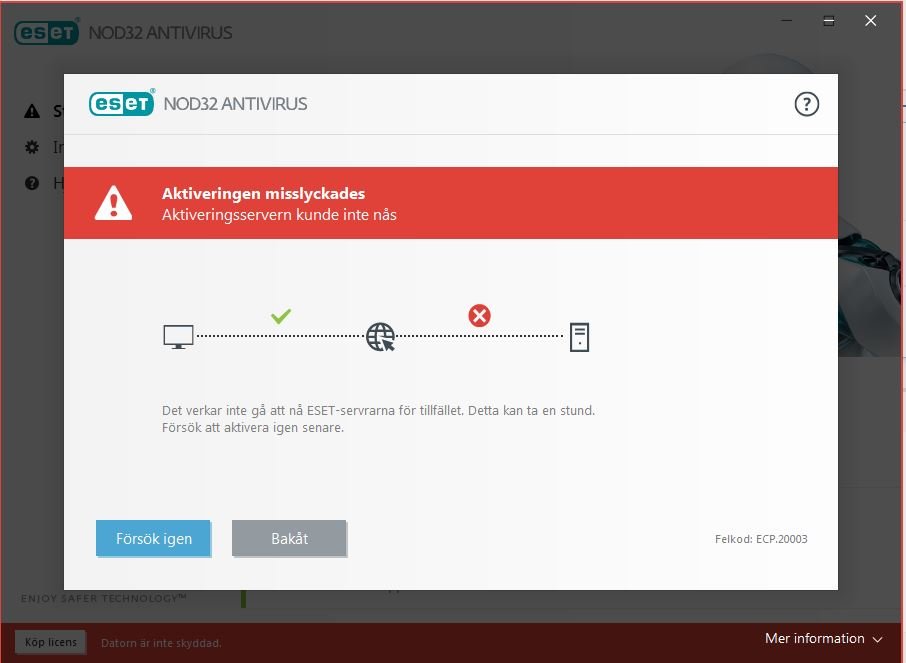Click the red X failure icon
This screenshot has height=663, width=906.
tap(480, 316)
